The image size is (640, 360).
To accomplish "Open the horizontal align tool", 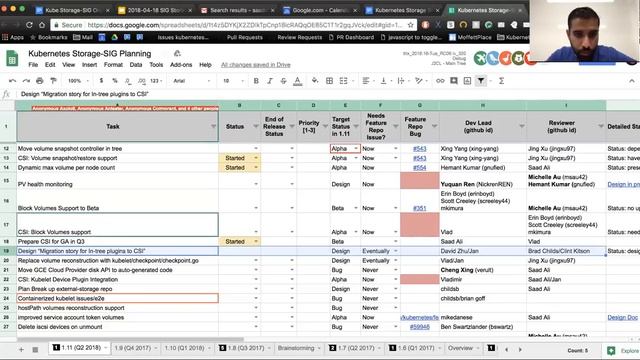I will coord(366,81).
